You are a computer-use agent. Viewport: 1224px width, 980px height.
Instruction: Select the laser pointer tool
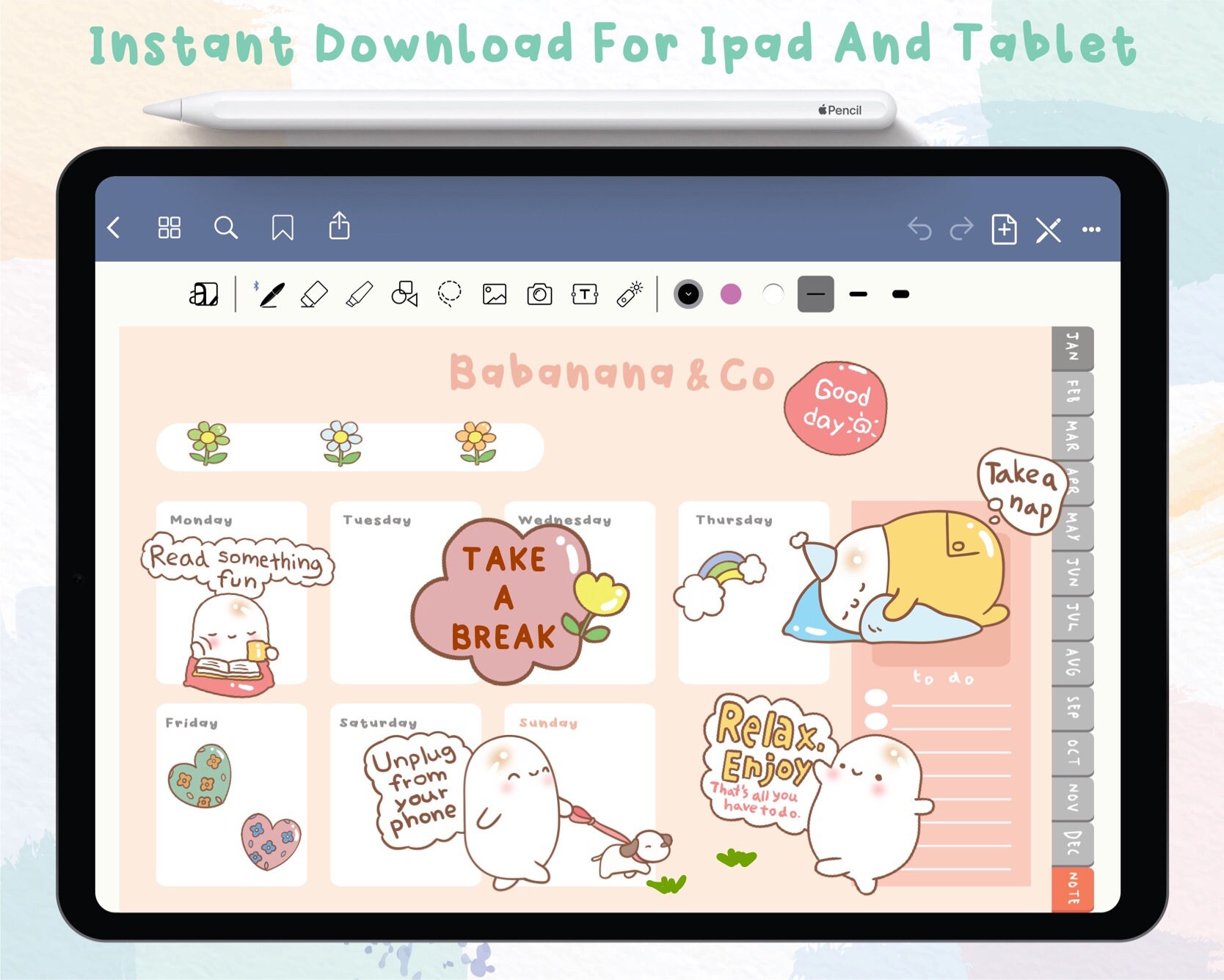pos(630,294)
